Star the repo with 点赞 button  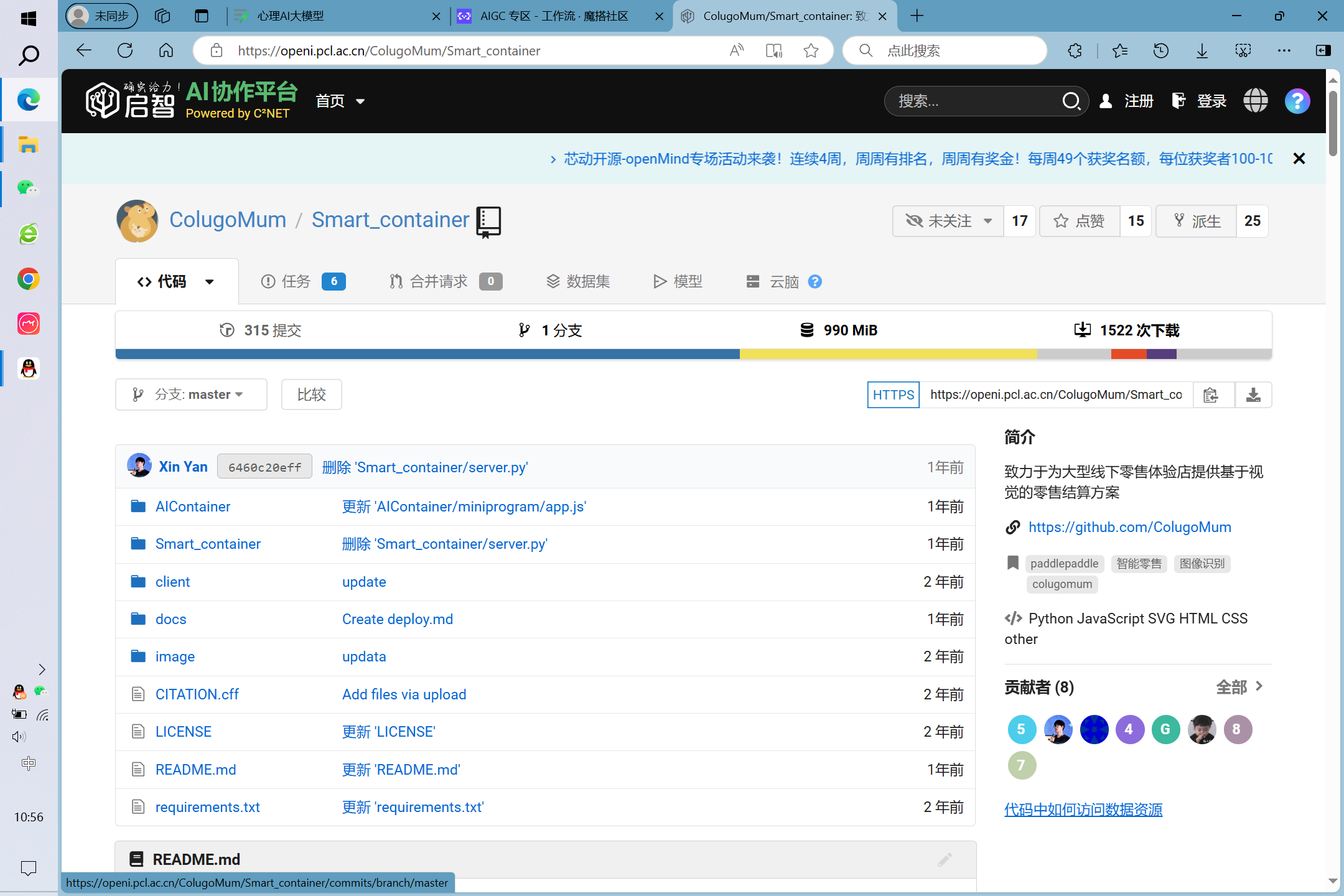coord(1080,221)
